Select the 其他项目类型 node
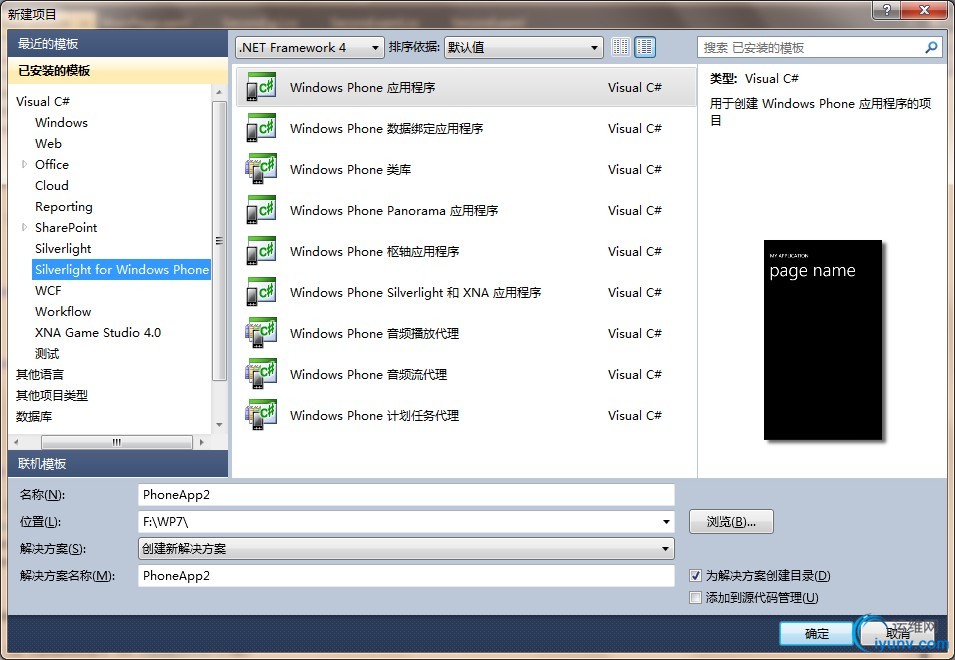The image size is (955, 660). (x=52, y=395)
